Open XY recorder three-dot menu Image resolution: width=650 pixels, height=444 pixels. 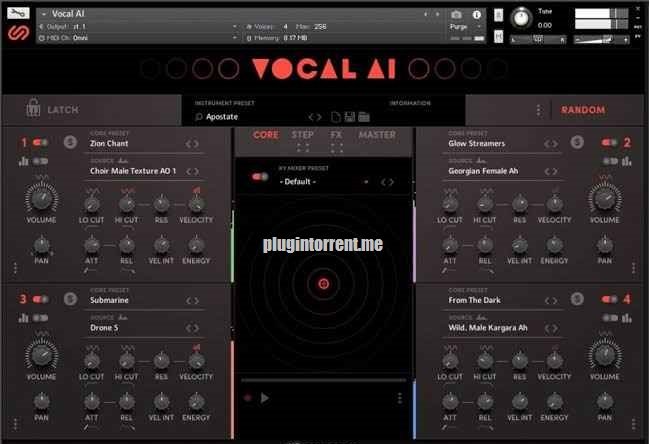coord(399,398)
